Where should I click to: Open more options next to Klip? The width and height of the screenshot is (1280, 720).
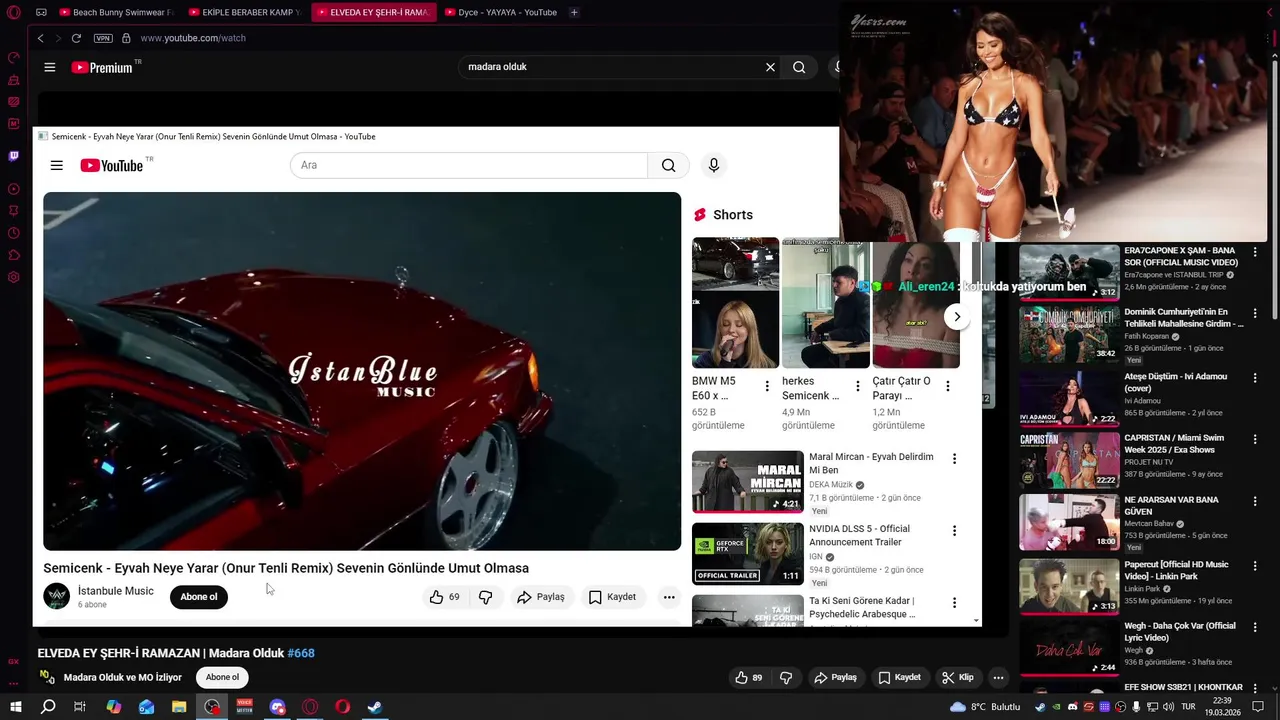click(998, 677)
